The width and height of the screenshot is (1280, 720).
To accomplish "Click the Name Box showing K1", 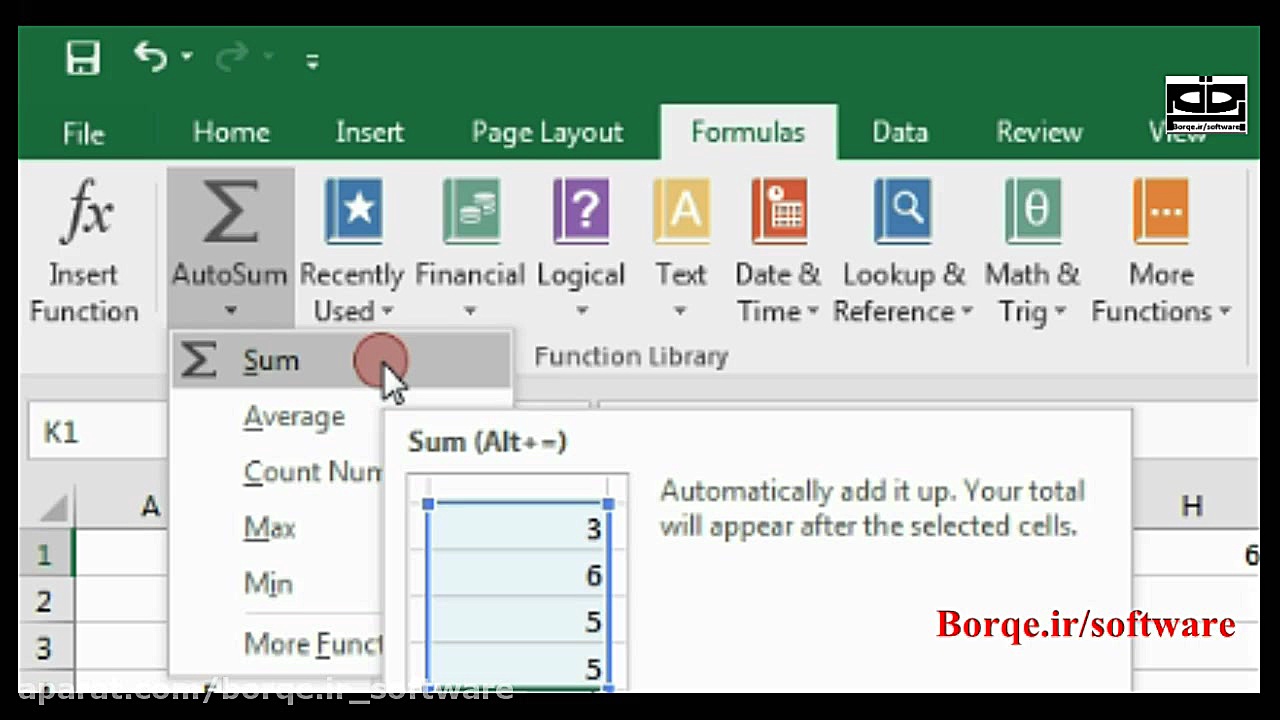I will click(x=98, y=432).
